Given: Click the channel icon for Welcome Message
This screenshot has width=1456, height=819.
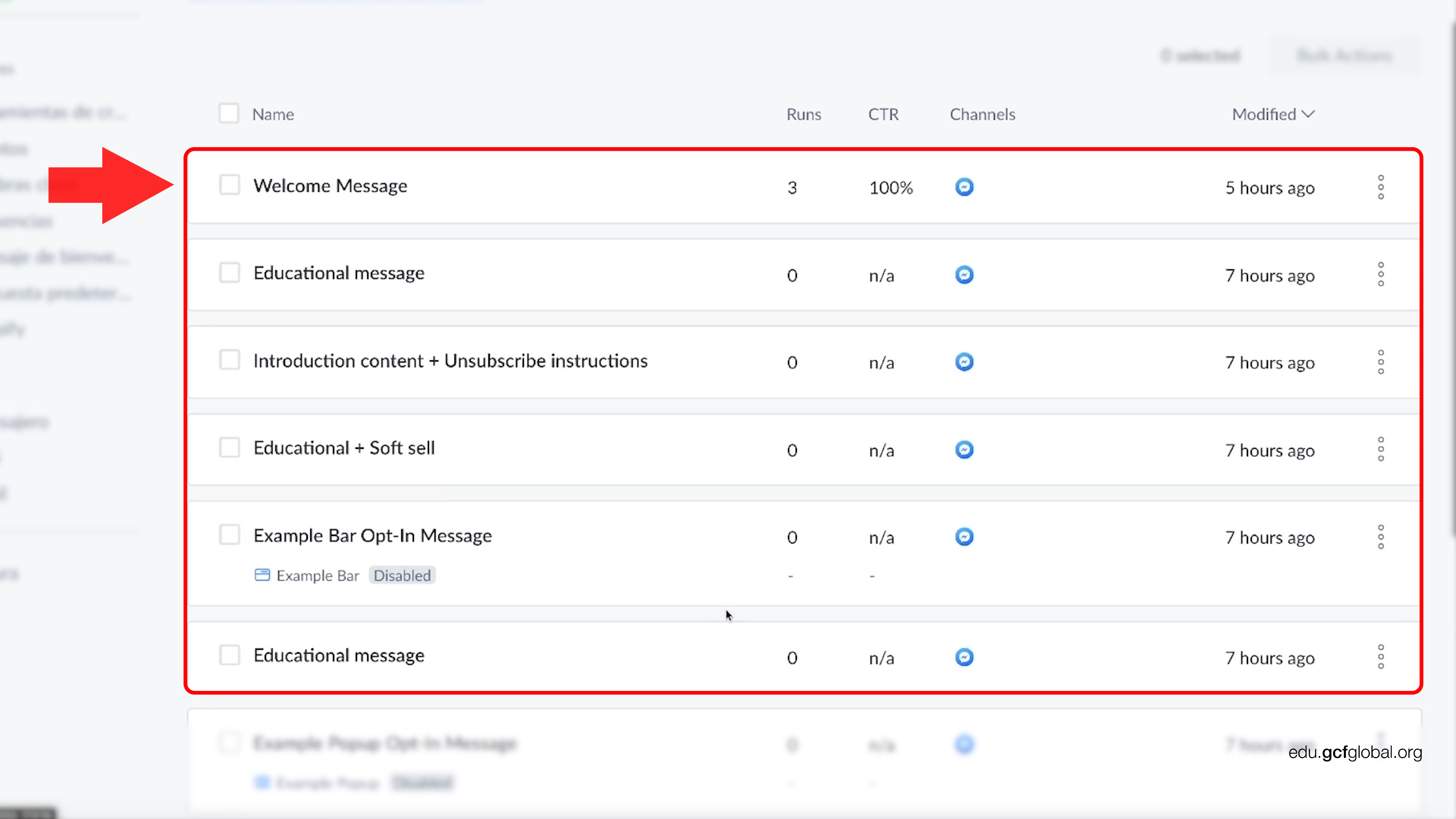Looking at the screenshot, I should pos(963,187).
